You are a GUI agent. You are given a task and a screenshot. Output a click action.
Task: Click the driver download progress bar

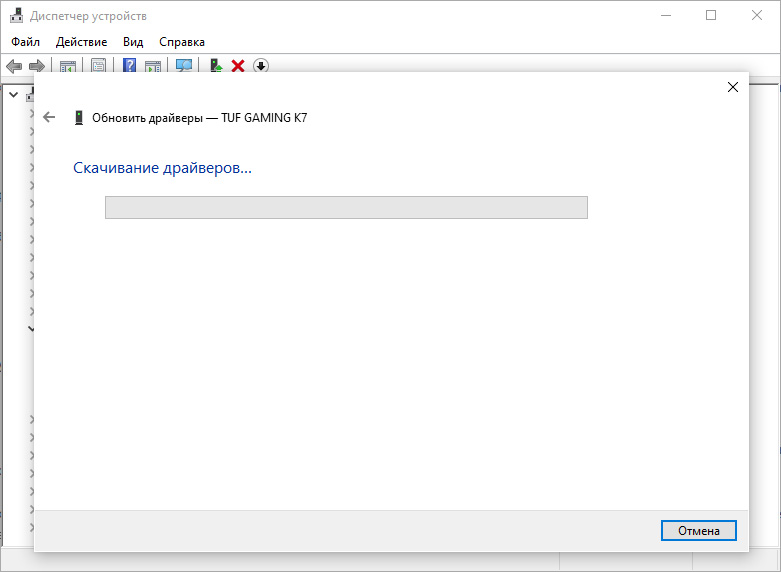pos(346,207)
